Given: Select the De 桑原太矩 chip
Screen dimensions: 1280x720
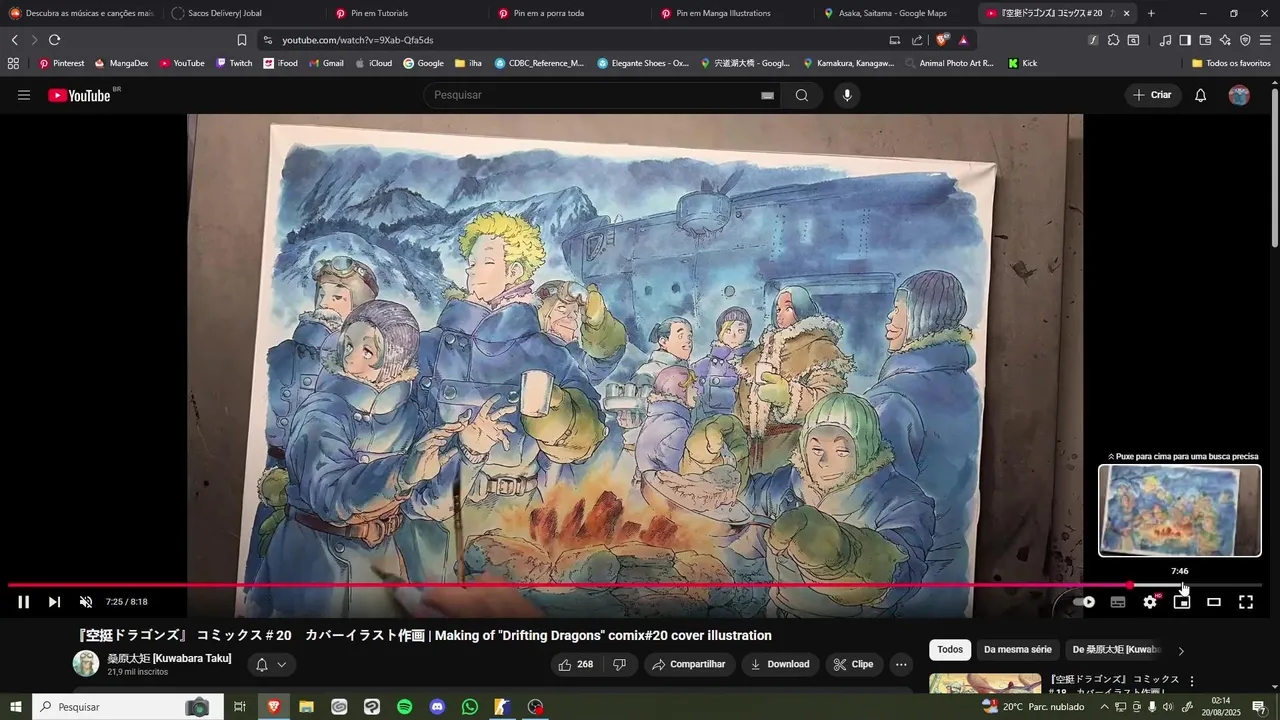Looking at the screenshot, I should pyautogui.click(x=1116, y=649).
